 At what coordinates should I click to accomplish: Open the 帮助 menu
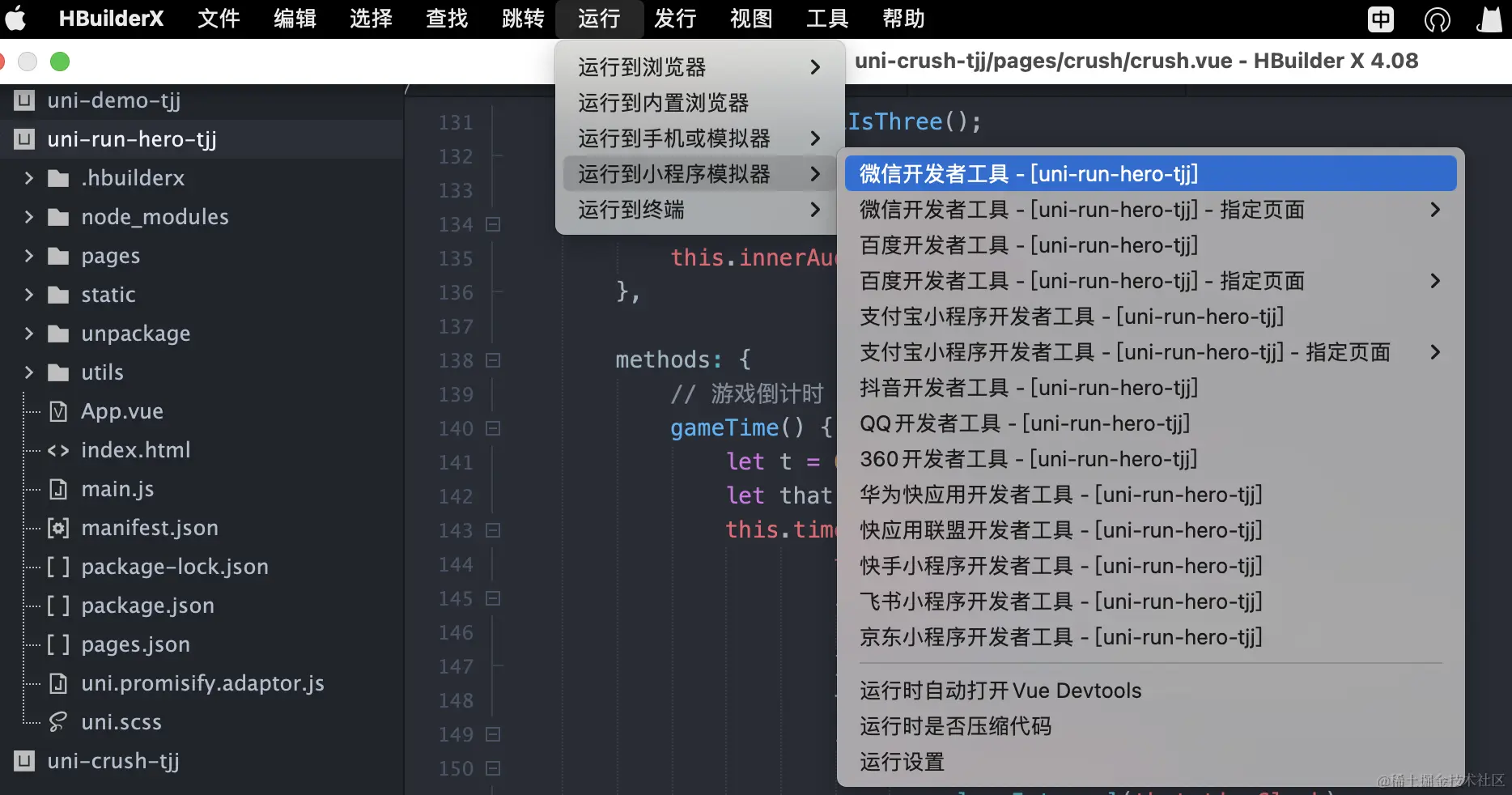[x=903, y=19]
